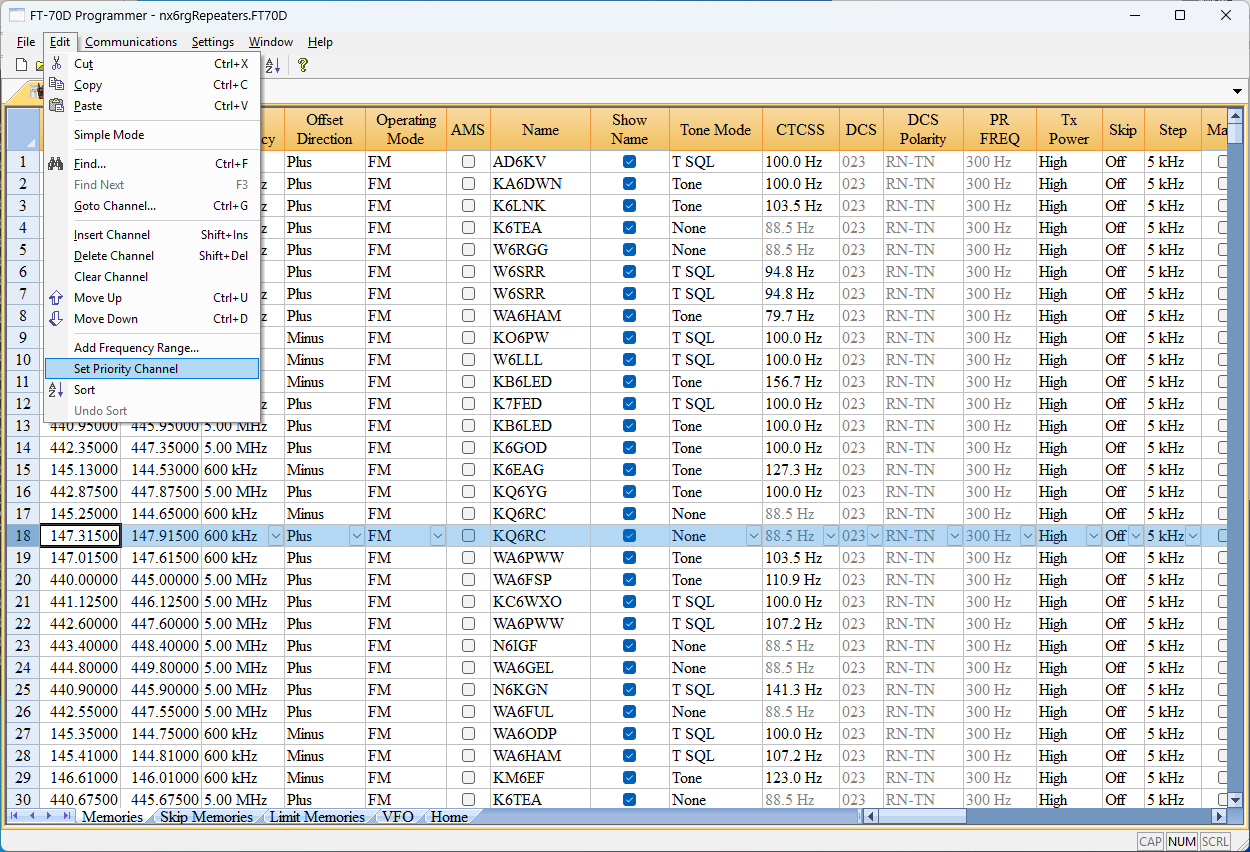Toggle Show Name for K7FED

629,404
